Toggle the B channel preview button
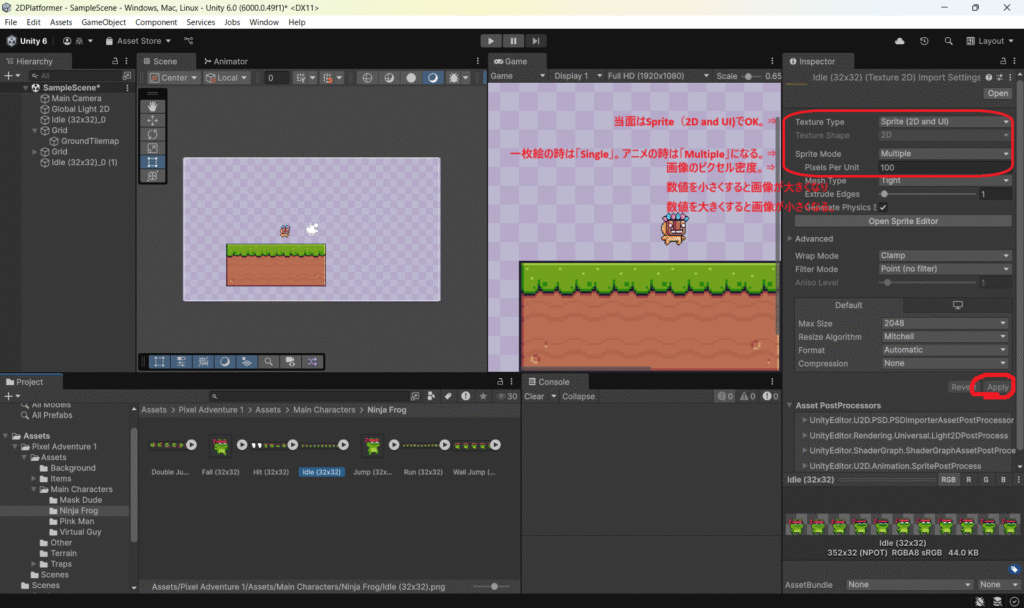1024x608 pixels. click(x=1003, y=479)
